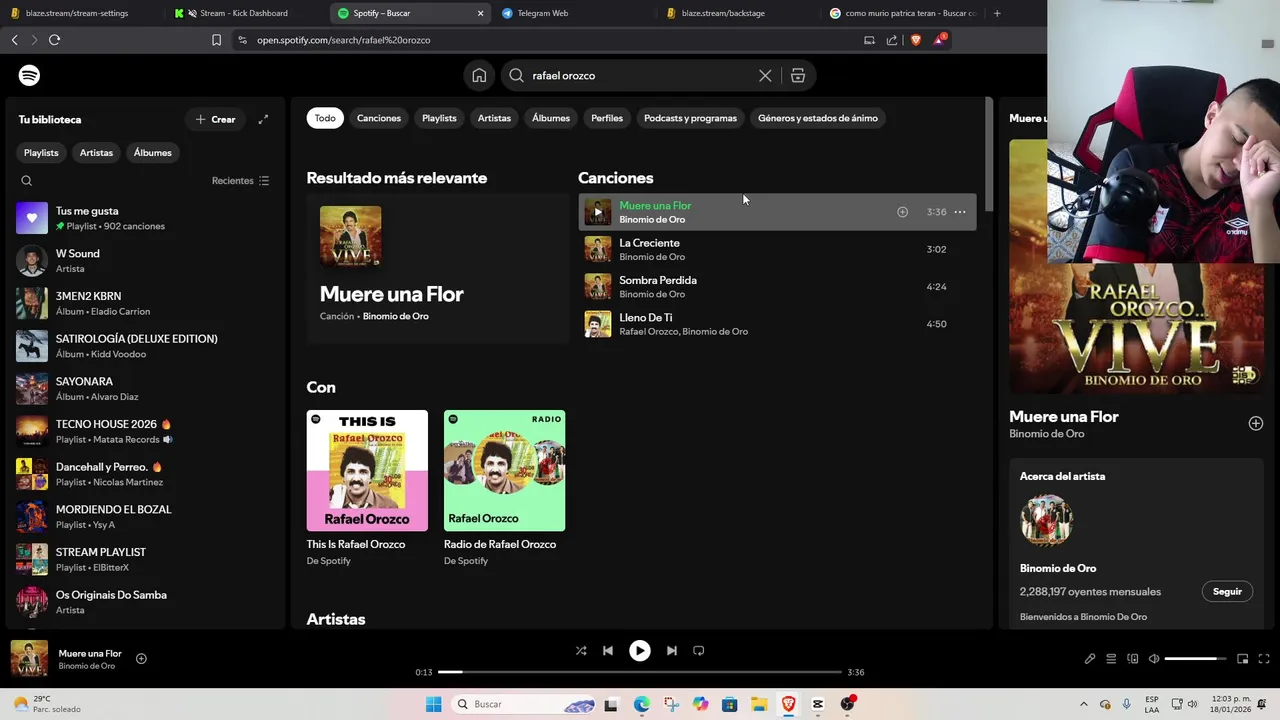
Task: Open the Spotify home logo
Action: [x=29, y=76]
